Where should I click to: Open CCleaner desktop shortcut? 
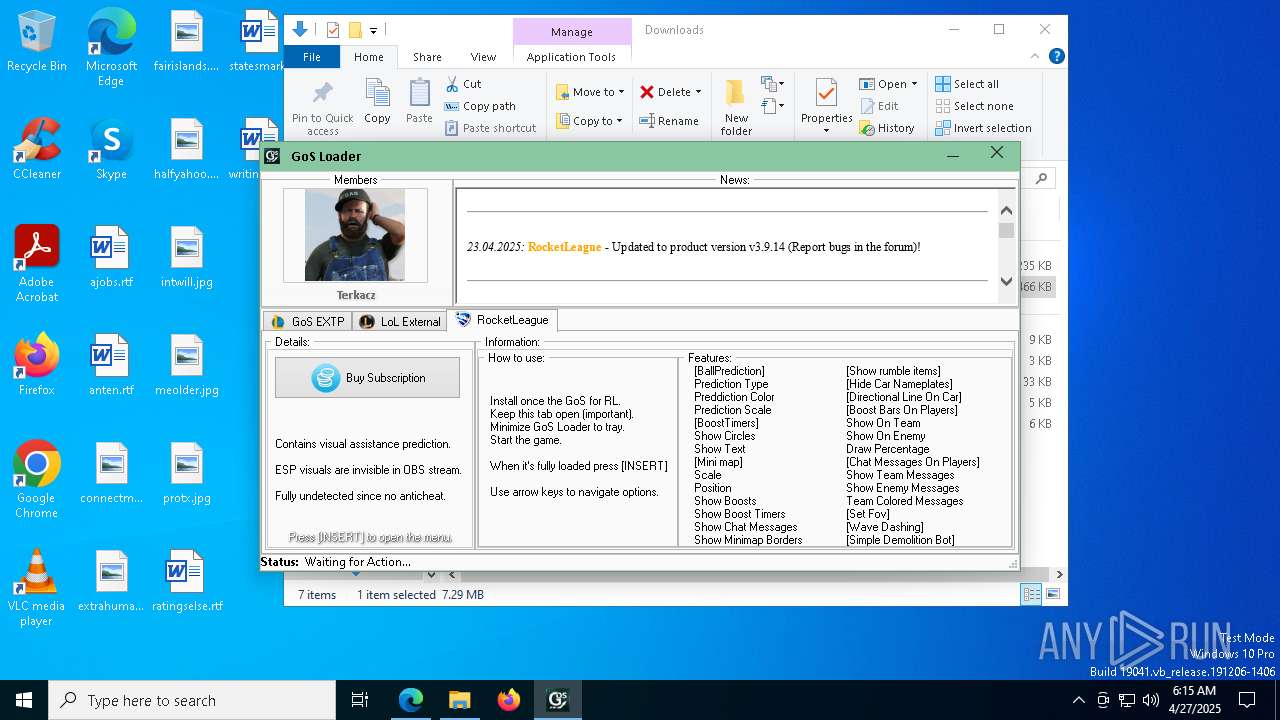(37, 150)
